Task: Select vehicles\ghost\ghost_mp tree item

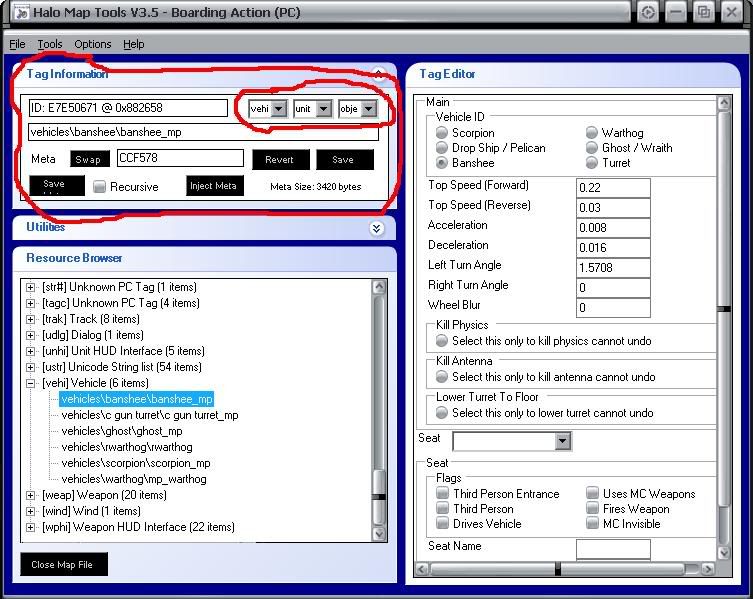Action: point(122,431)
